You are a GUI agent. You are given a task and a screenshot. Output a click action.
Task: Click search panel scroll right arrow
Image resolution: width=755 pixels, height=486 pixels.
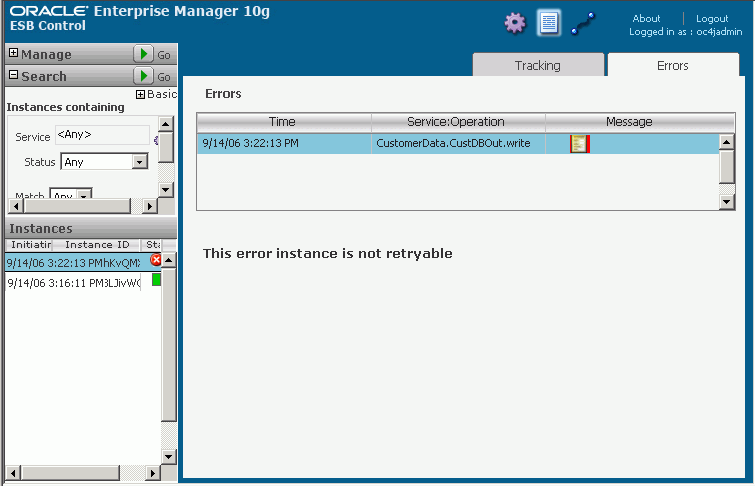pos(150,206)
